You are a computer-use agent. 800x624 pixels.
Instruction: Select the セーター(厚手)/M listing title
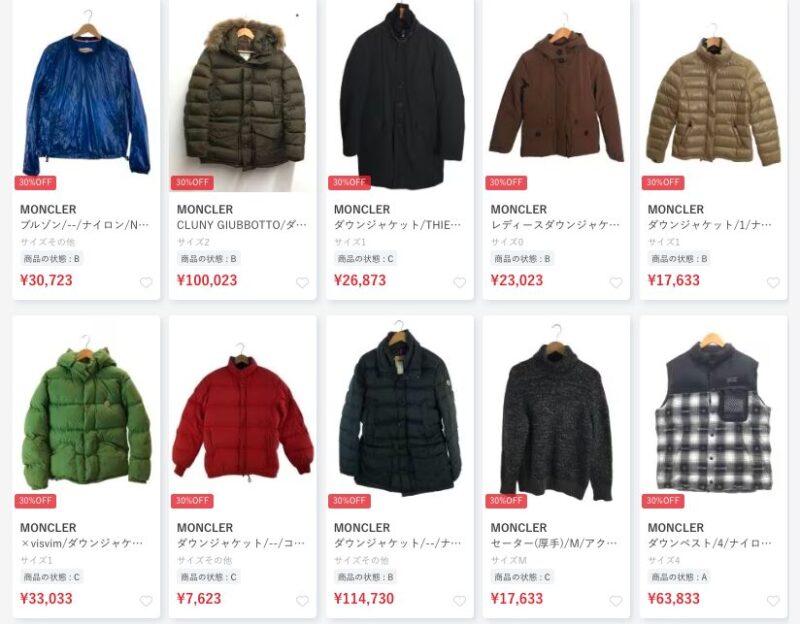[554, 543]
